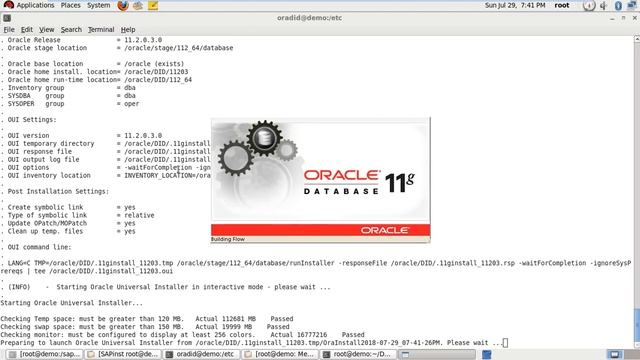
Task: Switch to the SAPinst root@de... taskbar window
Action: click(123, 354)
